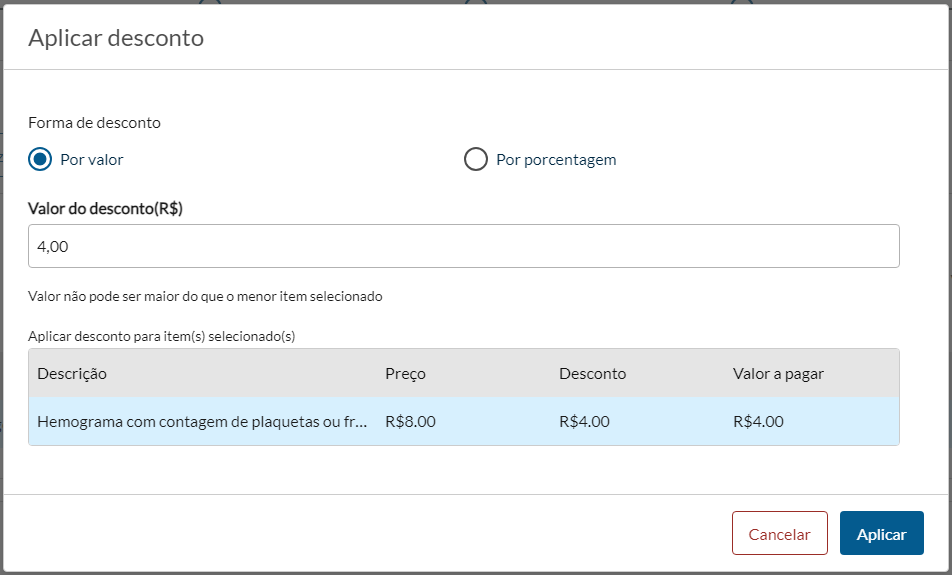
Task: Click the R$8.00 price cell
Action: click(x=410, y=422)
